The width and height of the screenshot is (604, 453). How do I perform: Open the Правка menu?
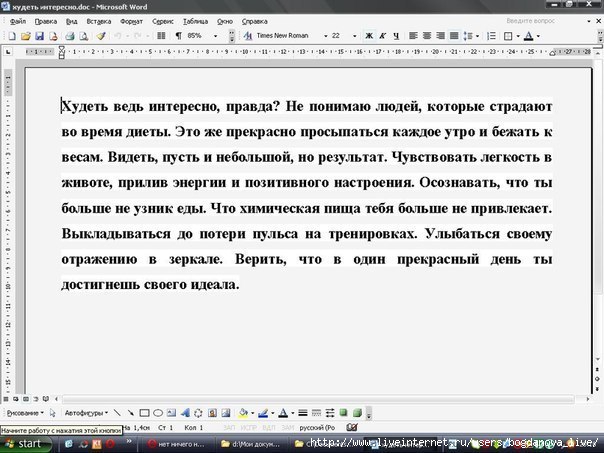click(x=45, y=22)
